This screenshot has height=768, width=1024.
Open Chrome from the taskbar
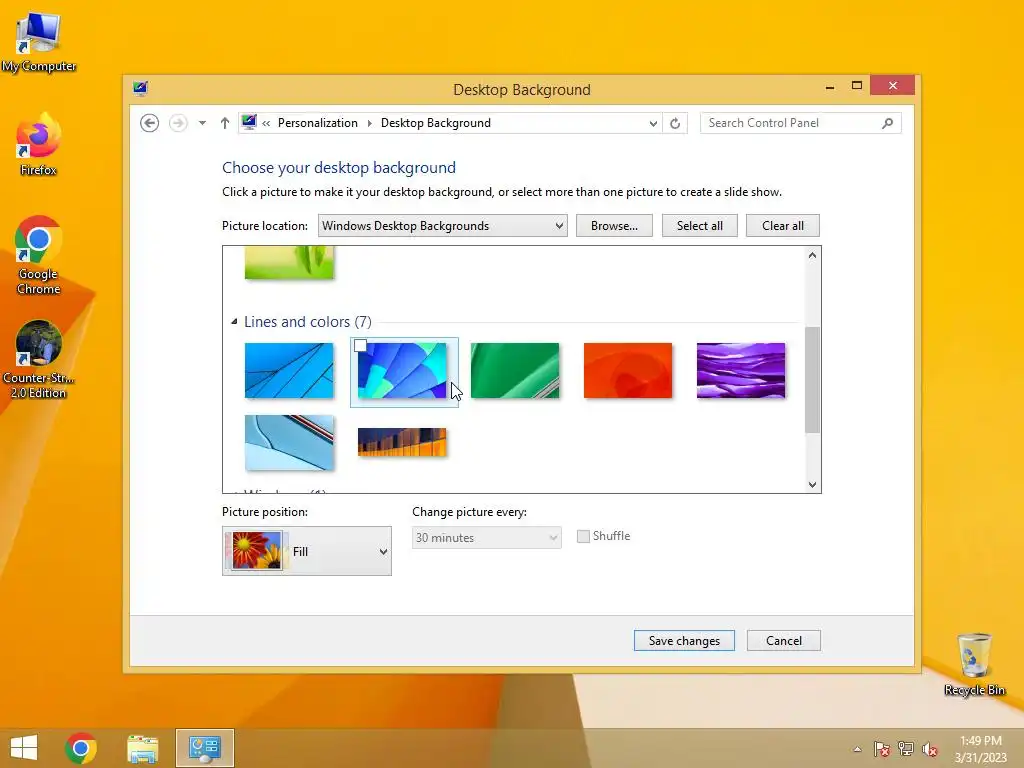tap(81, 748)
